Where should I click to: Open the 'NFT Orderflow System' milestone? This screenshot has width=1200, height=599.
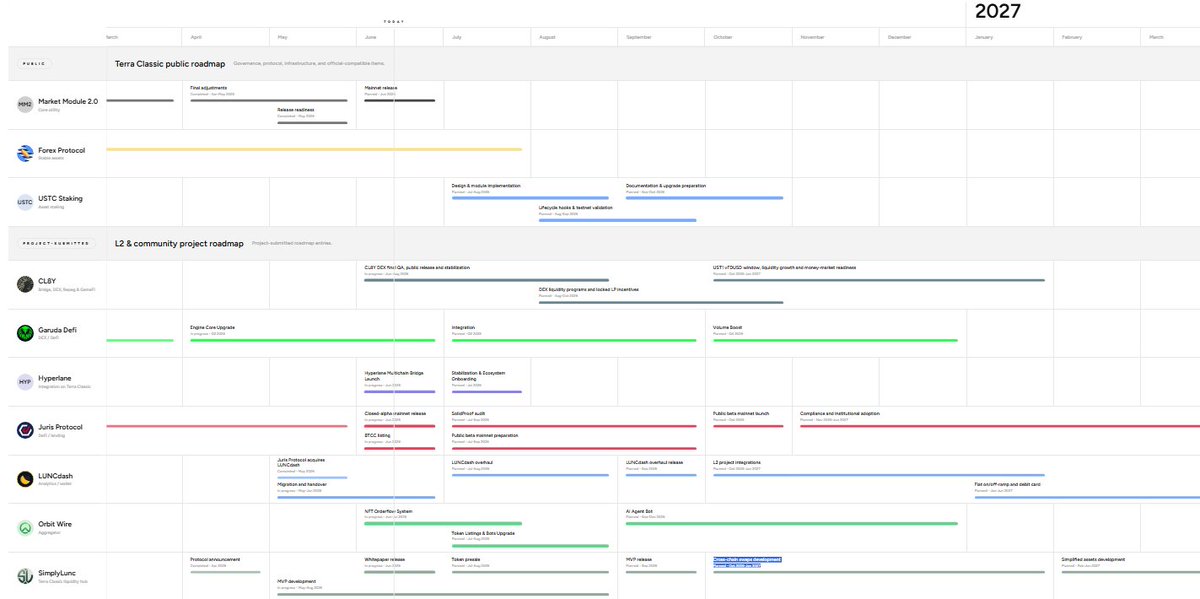point(388,511)
